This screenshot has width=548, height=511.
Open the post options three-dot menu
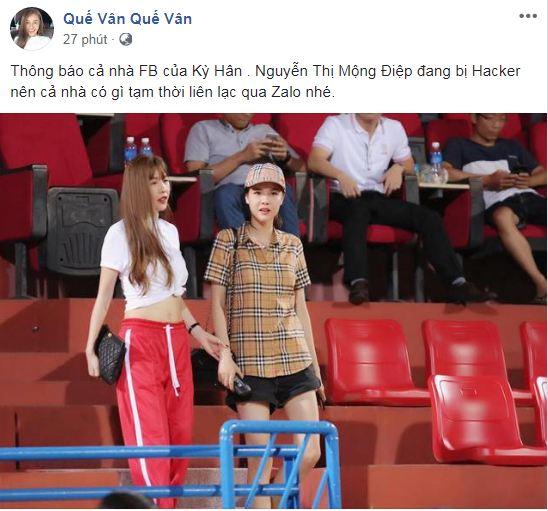coord(528,16)
